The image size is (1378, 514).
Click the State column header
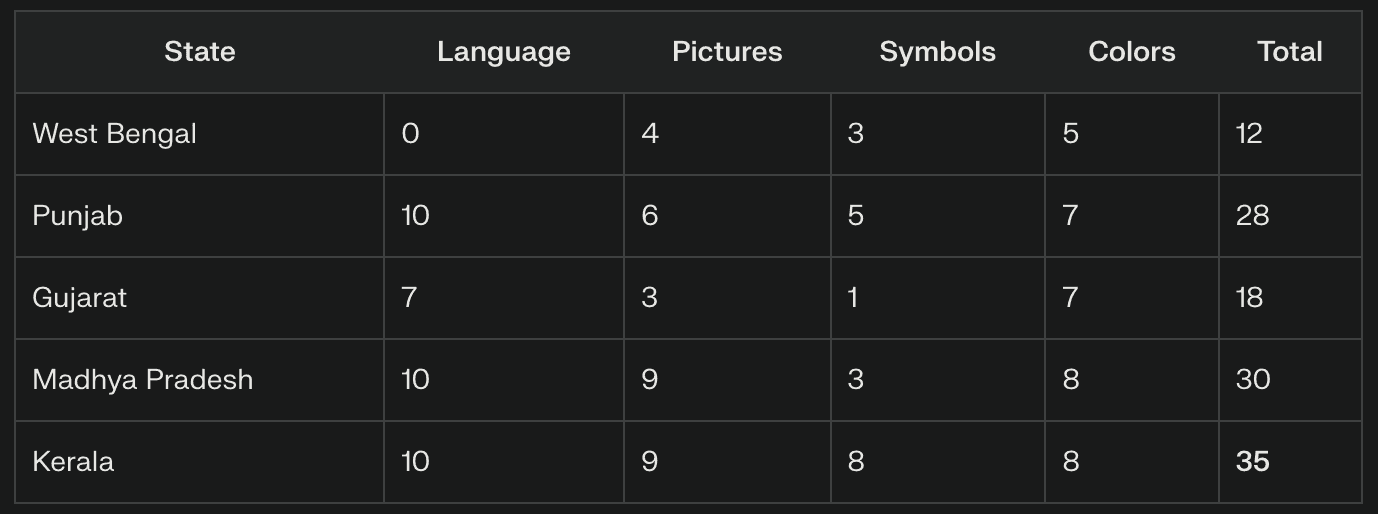pyautogui.click(x=199, y=52)
